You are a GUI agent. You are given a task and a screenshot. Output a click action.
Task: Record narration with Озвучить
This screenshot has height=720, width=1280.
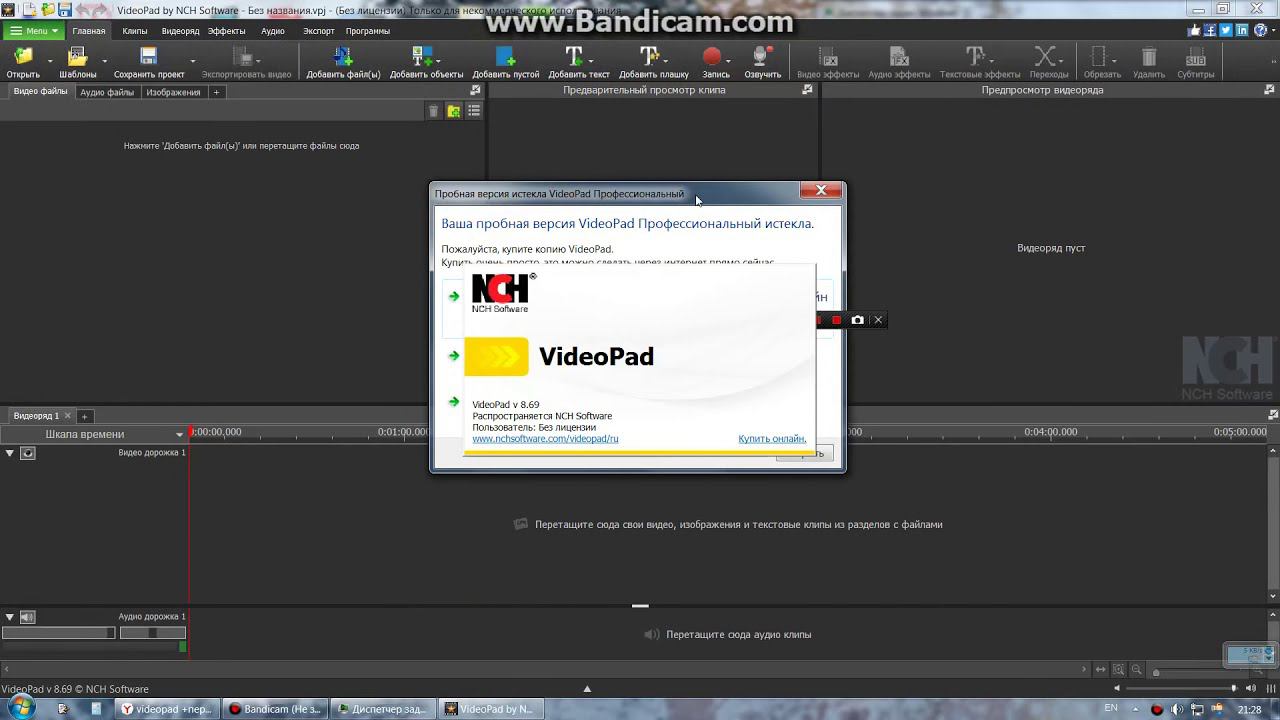click(762, 62)
